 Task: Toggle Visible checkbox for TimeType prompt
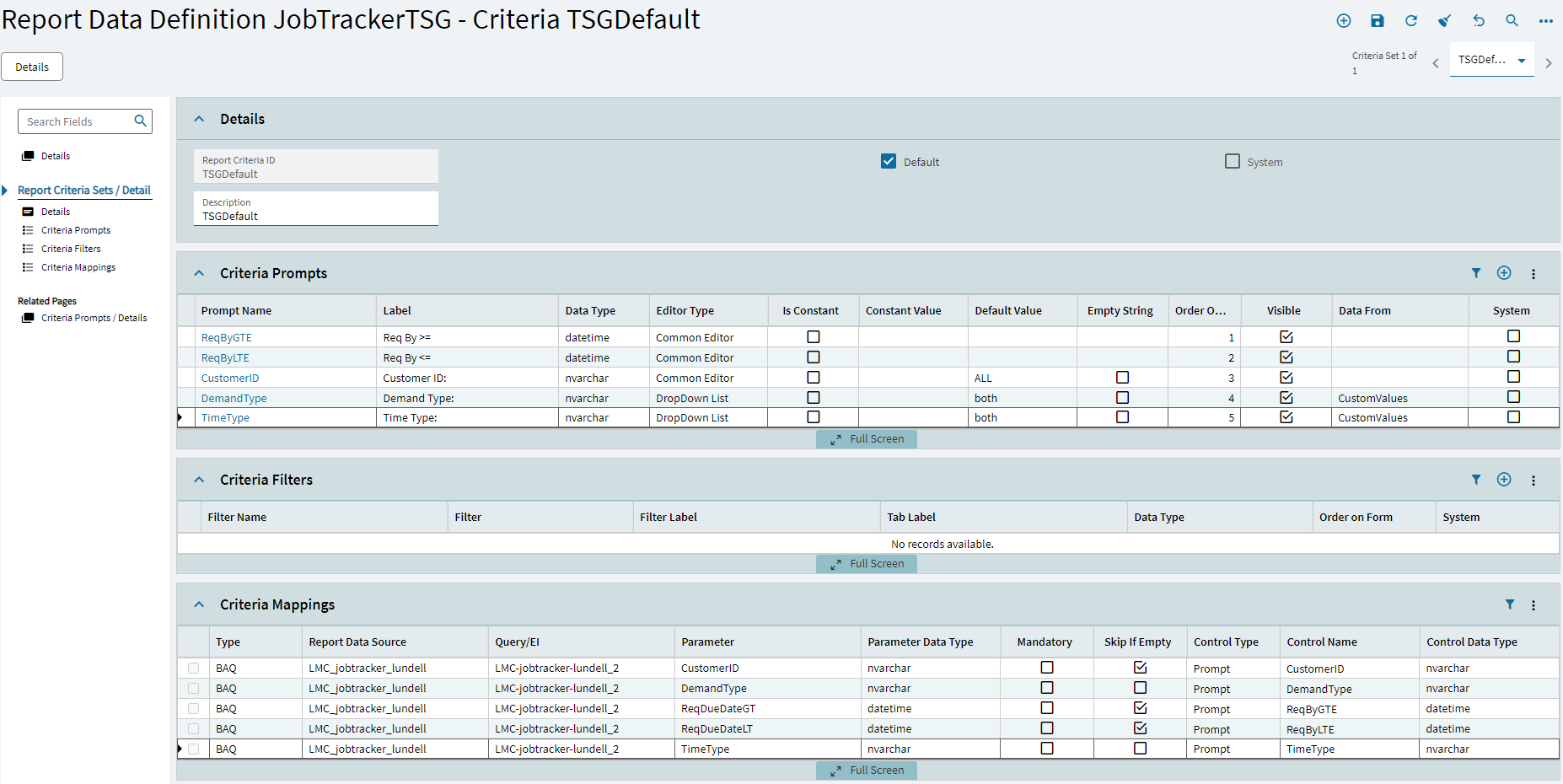pyautogui.click(x=1286, y=417)
